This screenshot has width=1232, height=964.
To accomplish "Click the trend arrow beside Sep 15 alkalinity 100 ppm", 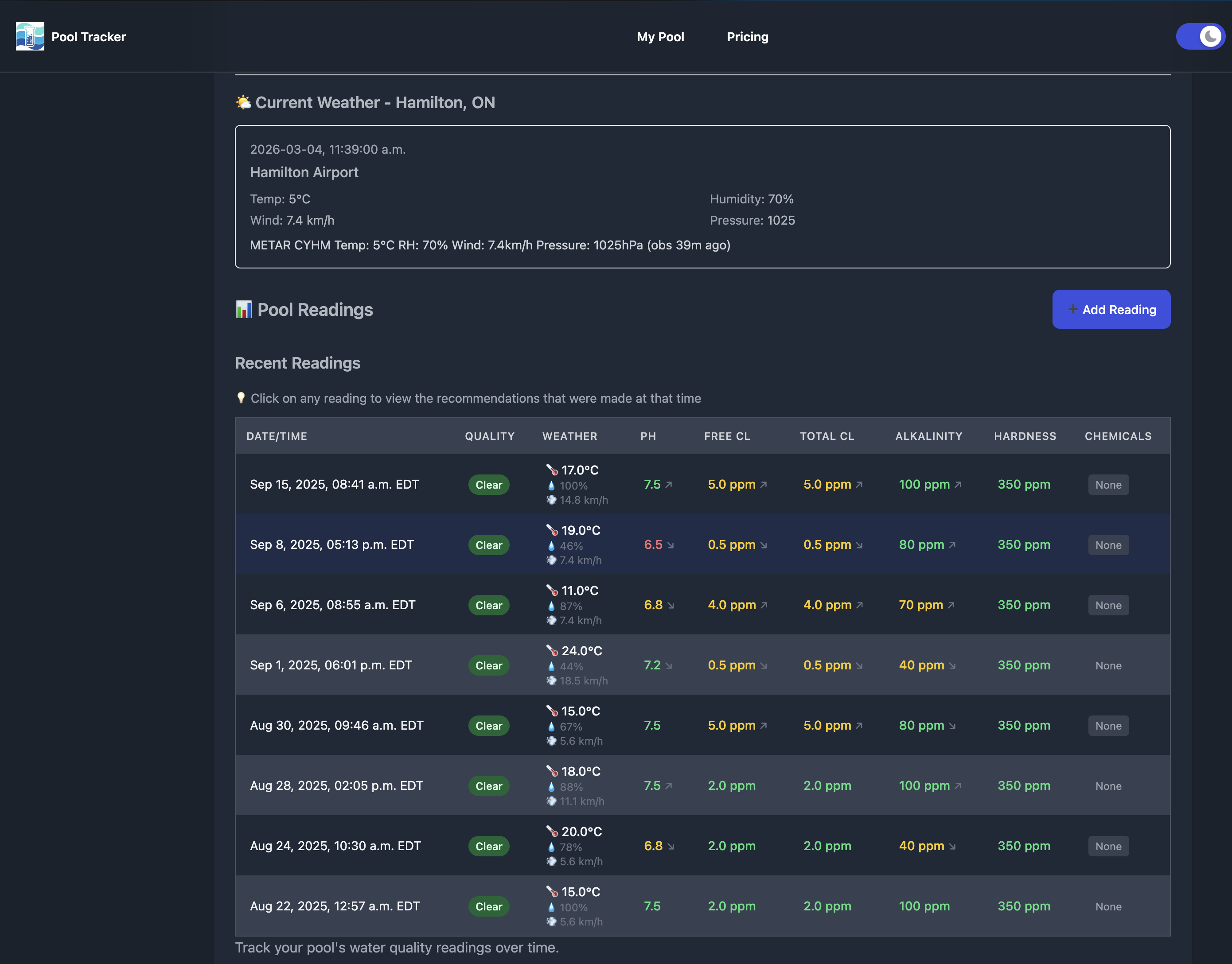I will (958, 485).
